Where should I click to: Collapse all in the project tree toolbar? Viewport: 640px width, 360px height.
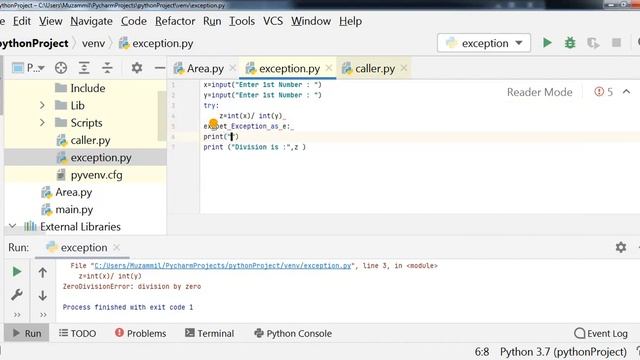(x=107, y=68)
